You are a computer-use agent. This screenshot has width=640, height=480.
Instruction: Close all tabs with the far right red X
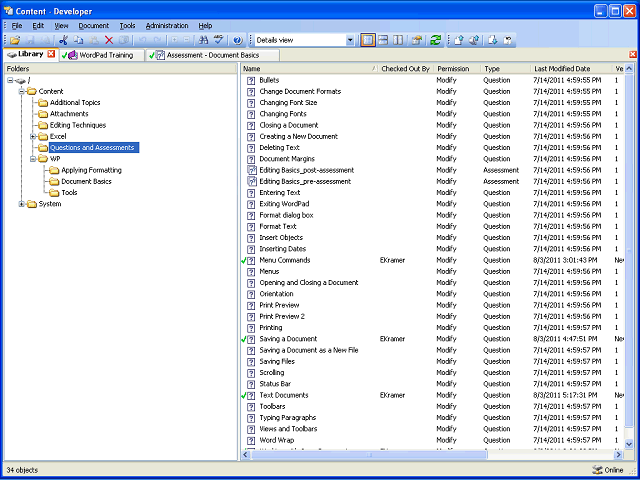tap(633, 55)
